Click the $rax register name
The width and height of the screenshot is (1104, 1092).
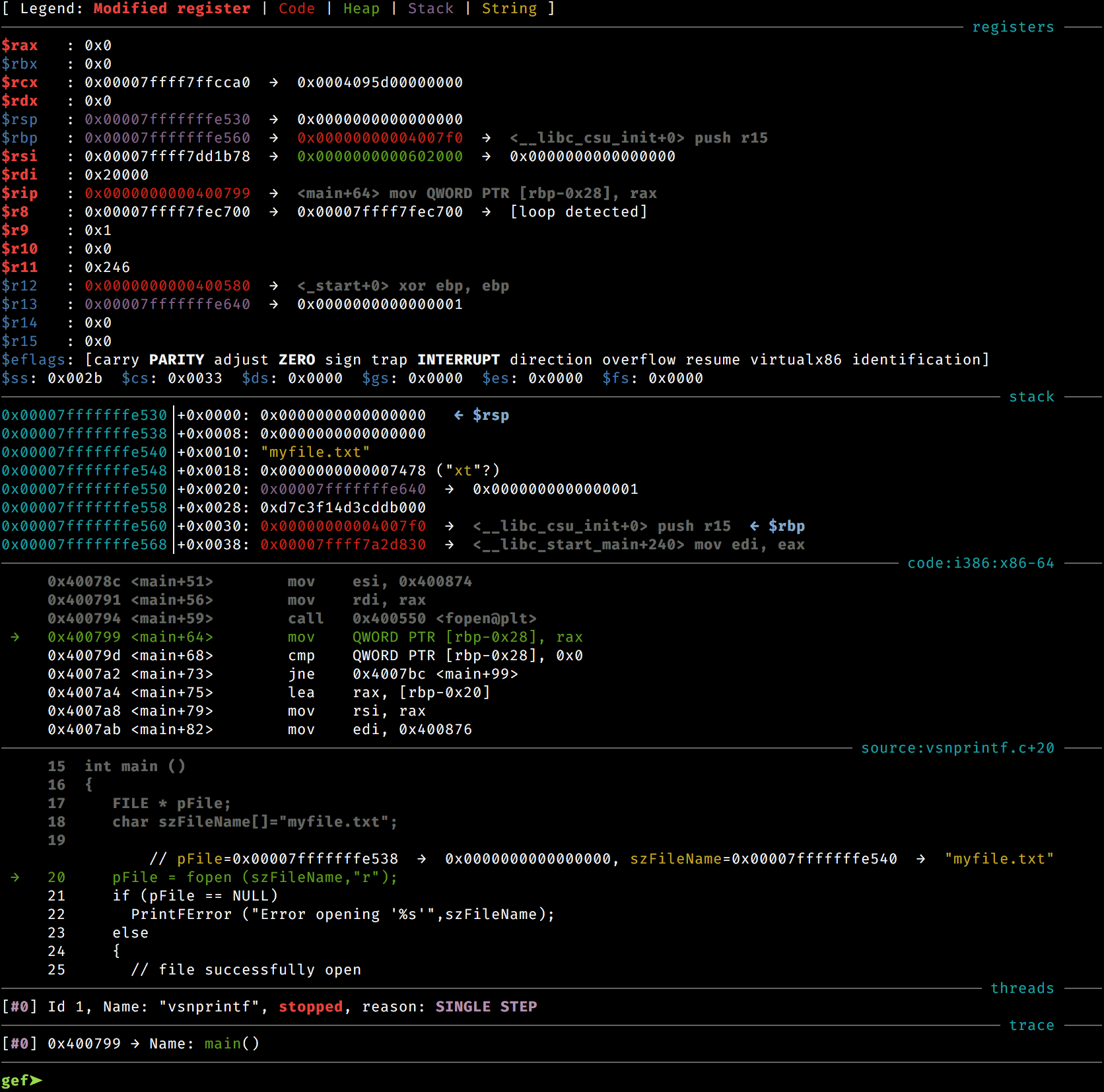coord(19,46)
